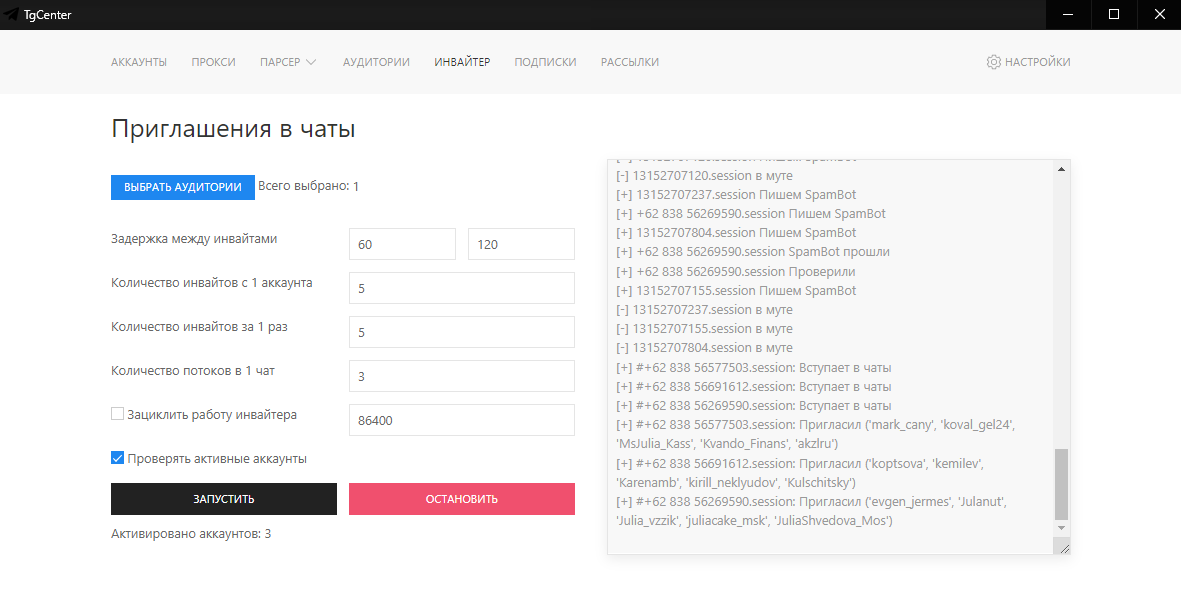This screenshot has height=600, width=1181.
Task: Click the Запустить button
Action: pyautogui.click(x=224, y=499)
